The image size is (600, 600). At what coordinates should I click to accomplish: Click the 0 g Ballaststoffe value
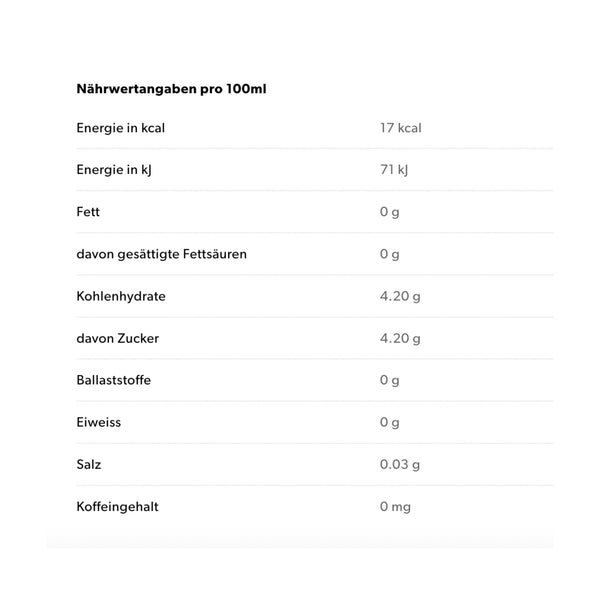[x=390, y=380]
